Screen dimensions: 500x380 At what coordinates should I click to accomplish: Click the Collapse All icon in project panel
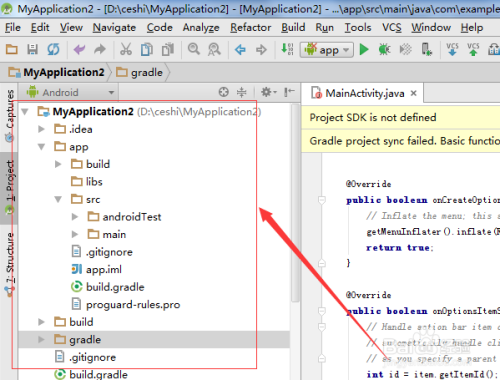tap(241, 92)
